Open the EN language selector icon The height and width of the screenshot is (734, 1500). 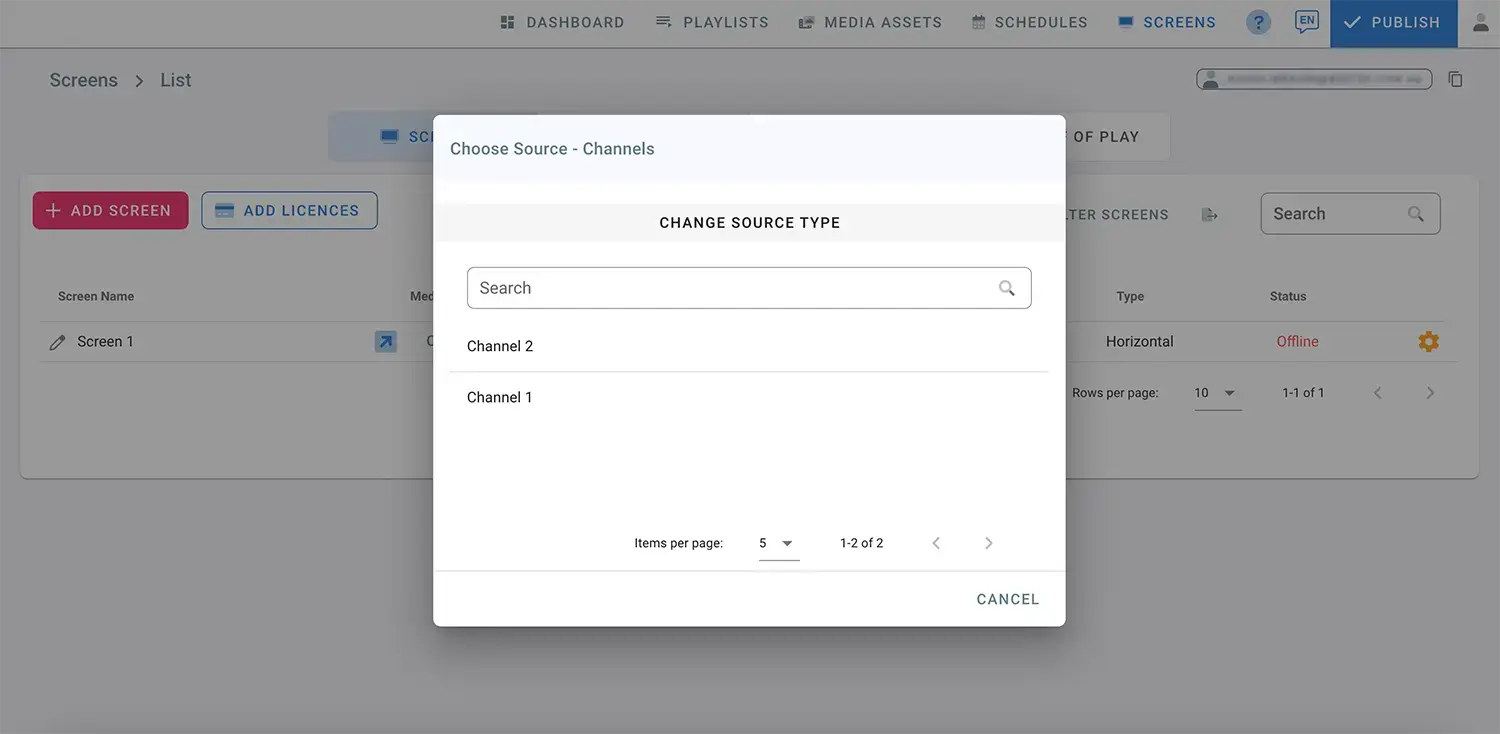1306,22
